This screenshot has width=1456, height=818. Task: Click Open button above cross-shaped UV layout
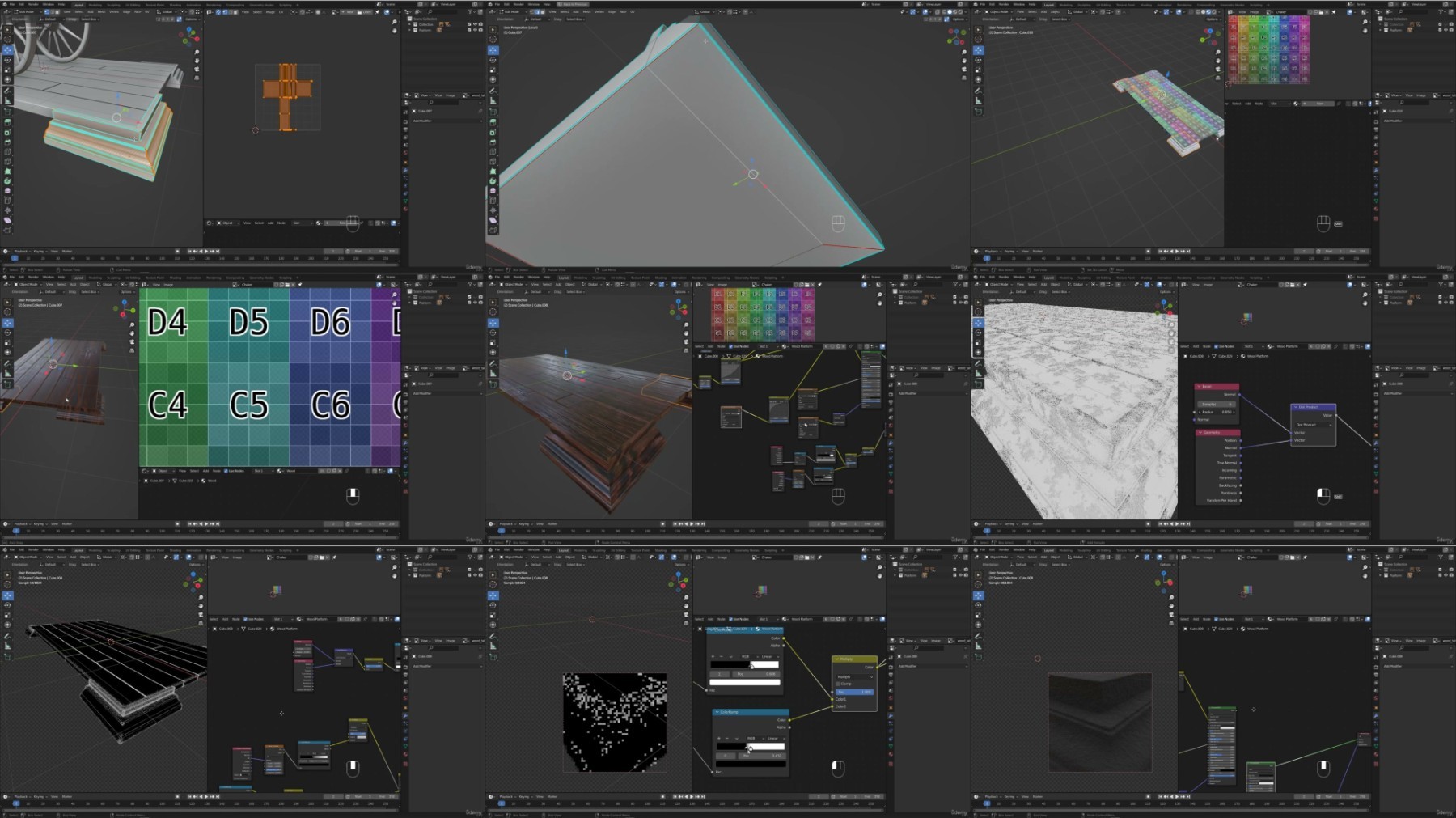(366, 12)
